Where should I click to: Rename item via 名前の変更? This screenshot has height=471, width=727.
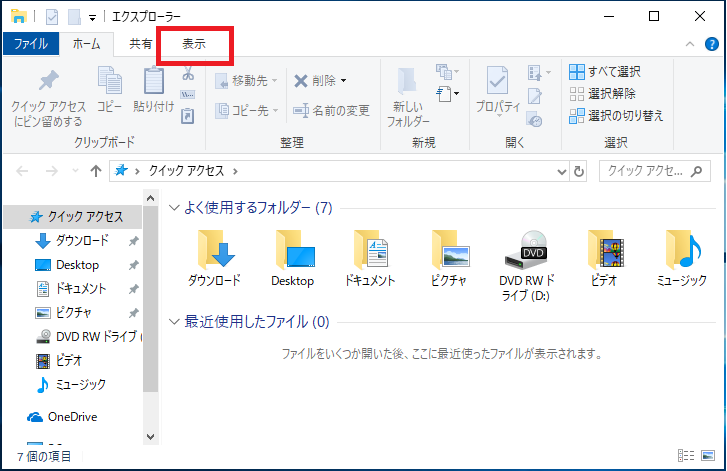point(332,110)
